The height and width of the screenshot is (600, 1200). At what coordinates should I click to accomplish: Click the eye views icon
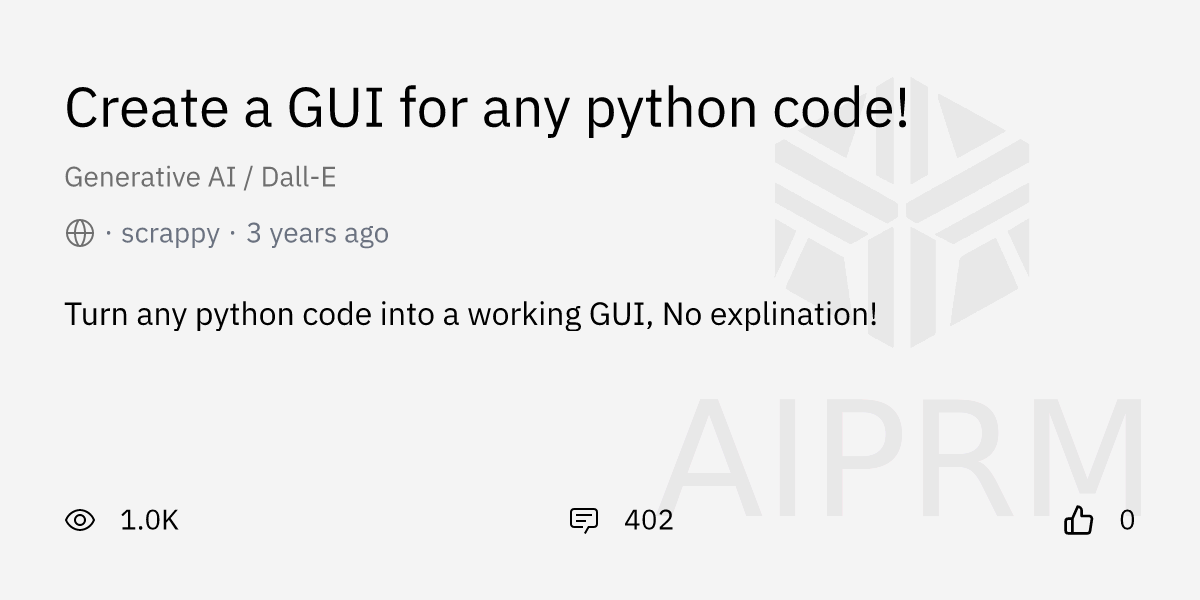[80, 520]
